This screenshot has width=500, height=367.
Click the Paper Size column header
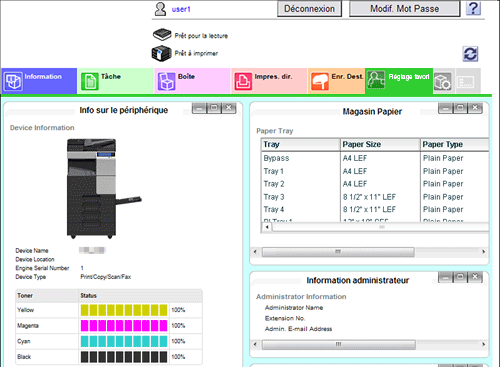click(x=380, y=145)
